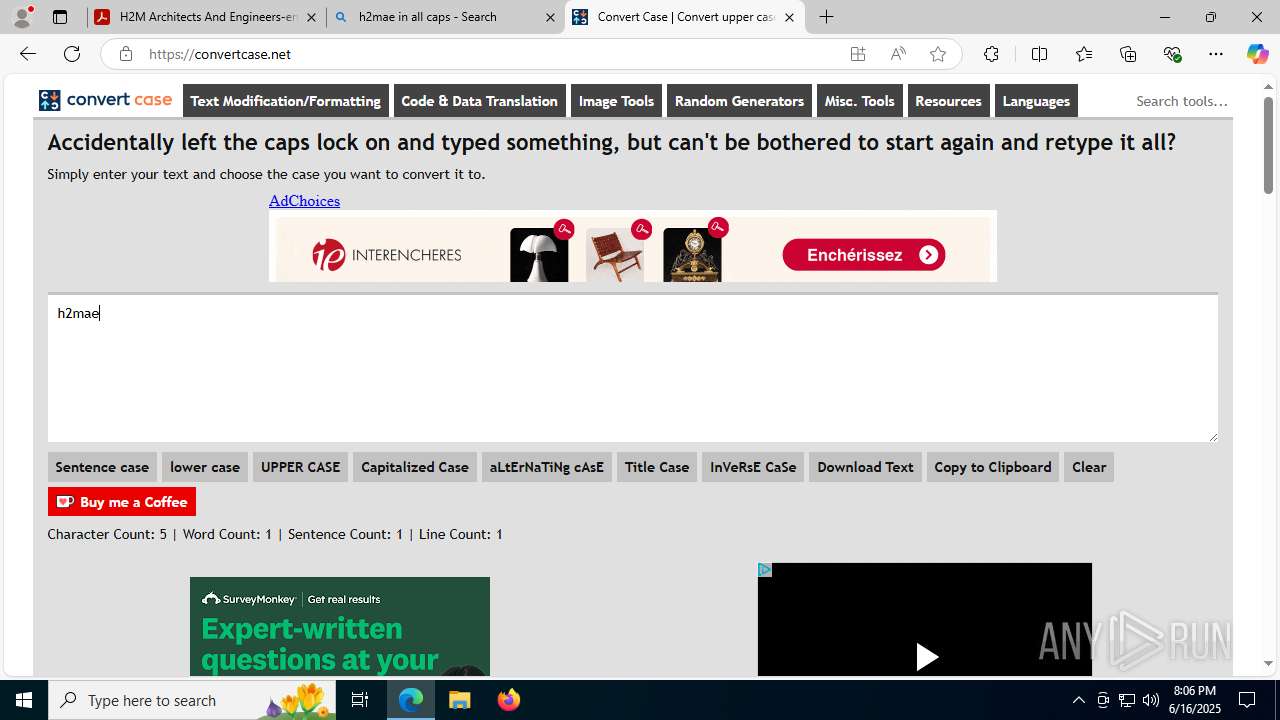Open the volume speaker tray icon
This screenshot has height=720, width=1280.
pos(1150,700)
